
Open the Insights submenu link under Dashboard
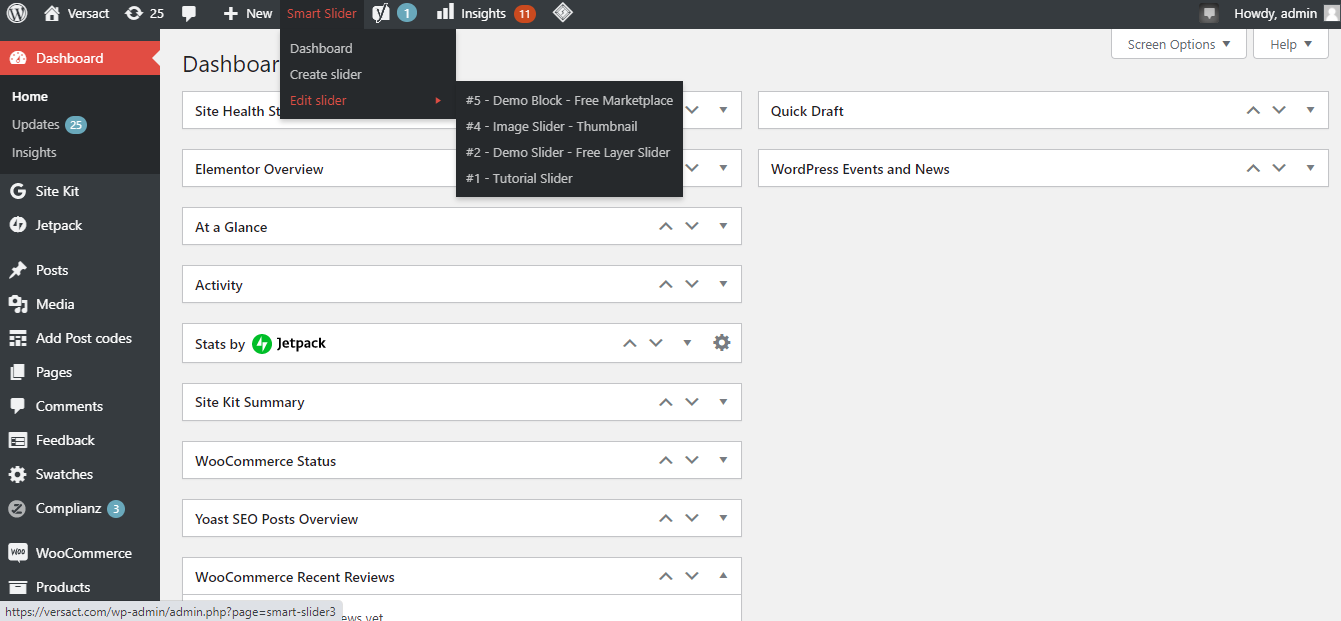click(x=34, y=152)
